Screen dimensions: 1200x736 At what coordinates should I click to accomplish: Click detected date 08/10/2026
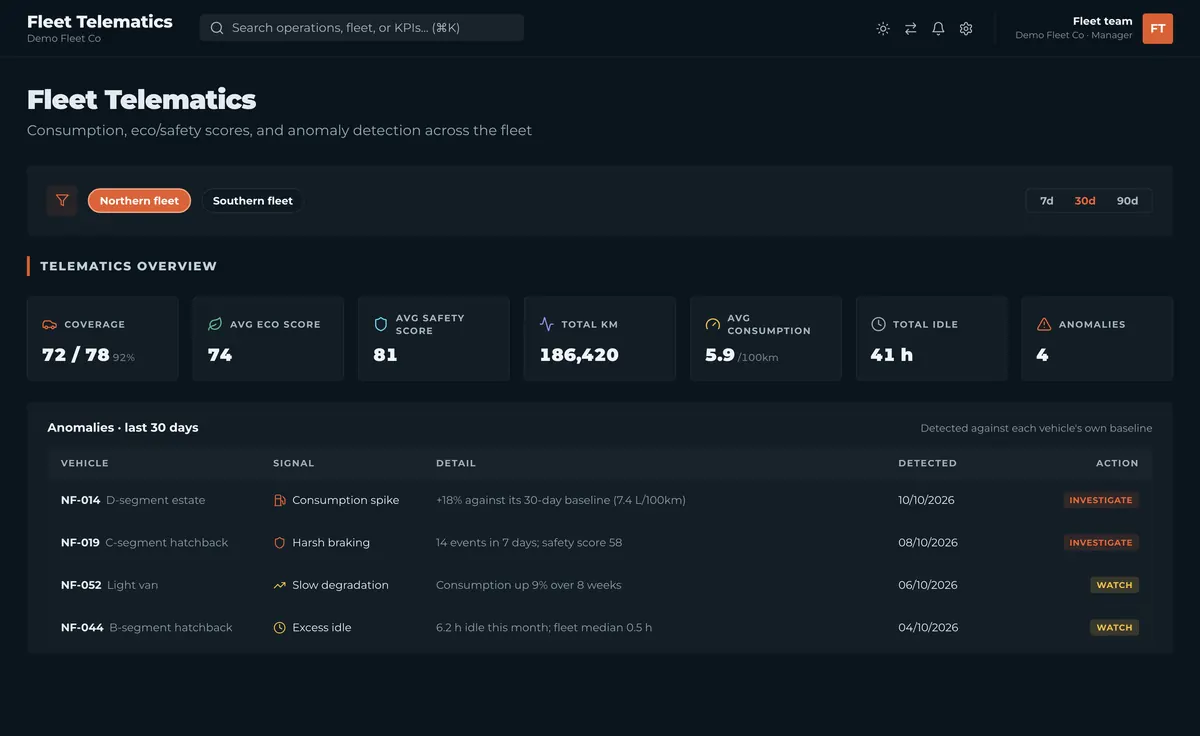928,543
